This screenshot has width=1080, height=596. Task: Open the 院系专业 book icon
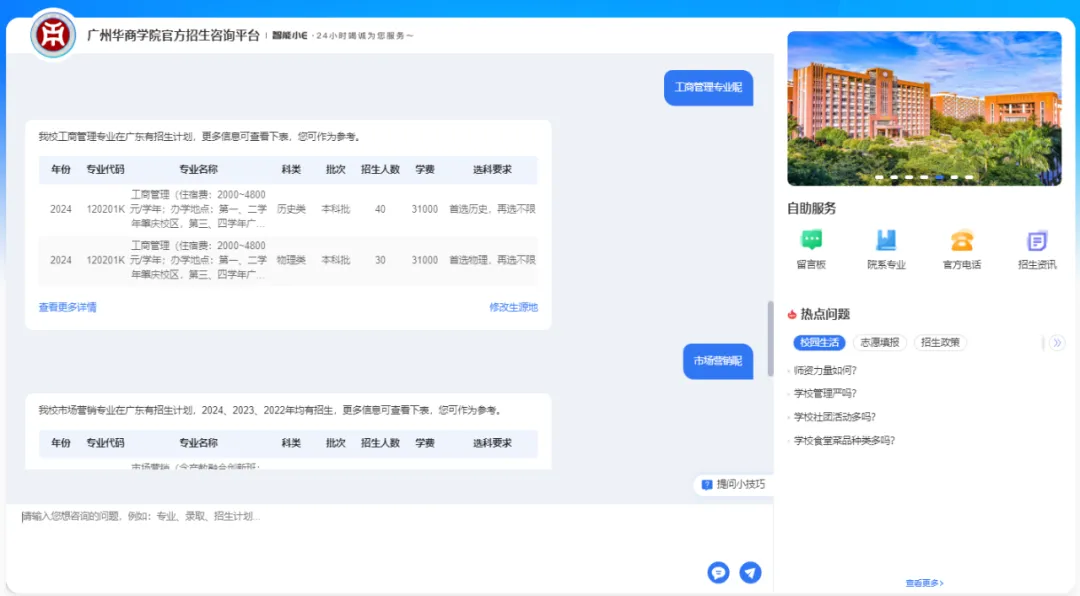[x=886, y=241]
